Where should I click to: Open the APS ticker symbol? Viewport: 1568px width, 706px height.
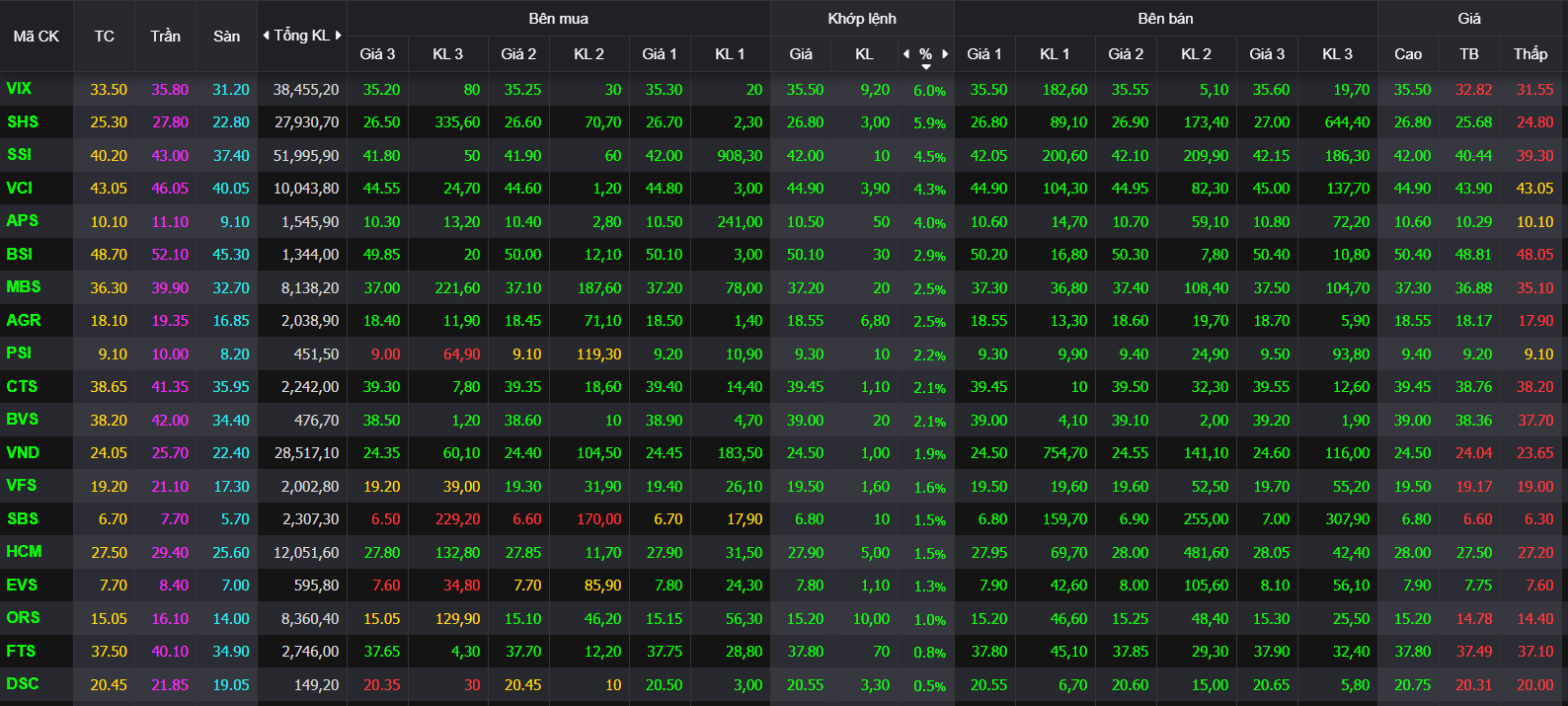point(23,221)
